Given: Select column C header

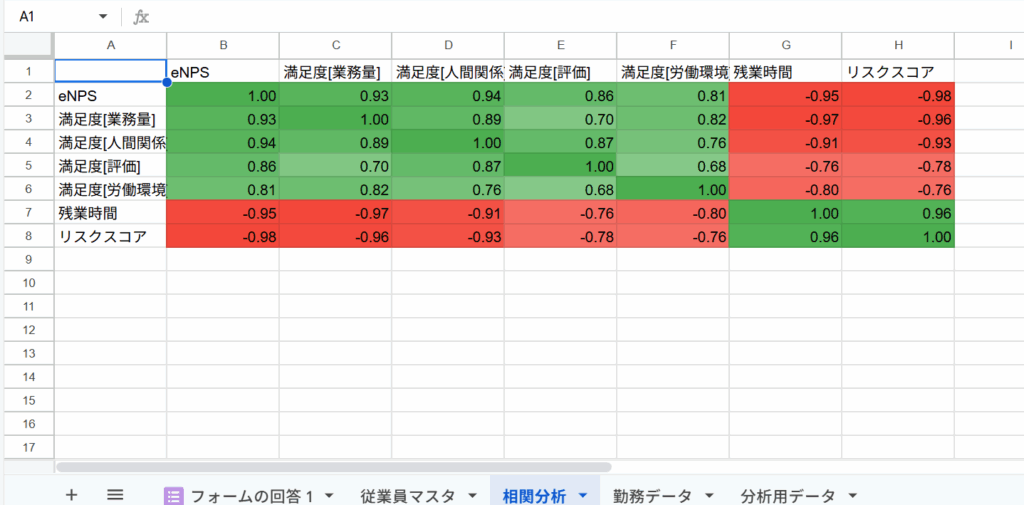Looking at the screenshot, I should click(336, 45).
